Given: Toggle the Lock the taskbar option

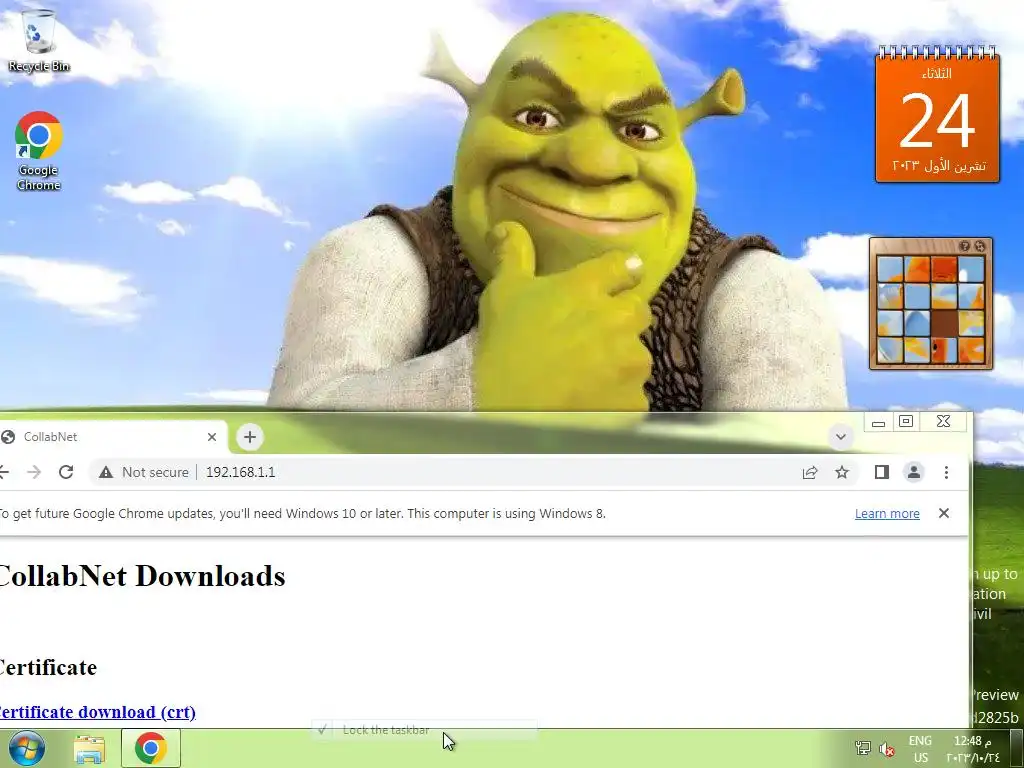Looking at the screenshot, I should point(424,729).
